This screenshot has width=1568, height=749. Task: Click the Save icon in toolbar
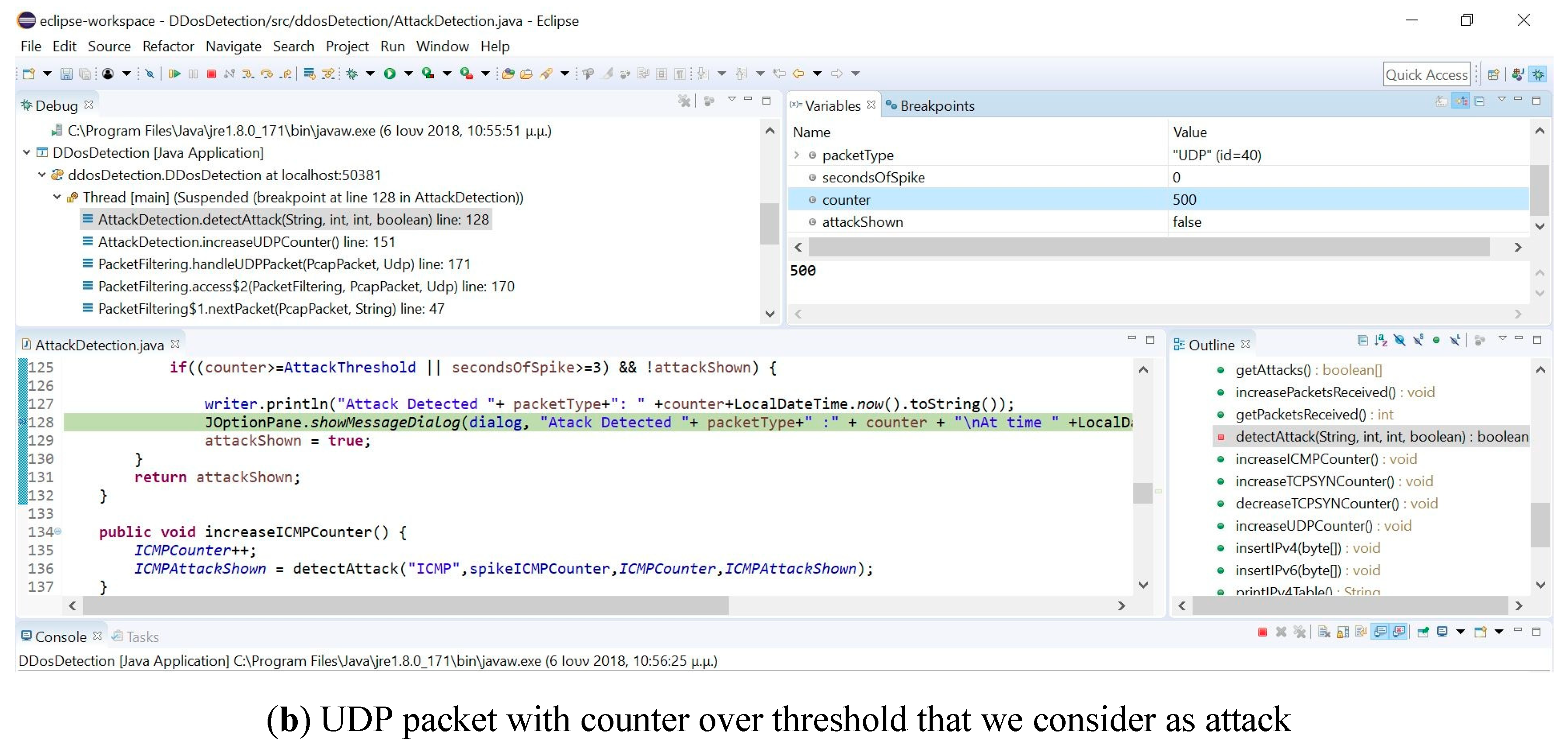coord(66,73)
